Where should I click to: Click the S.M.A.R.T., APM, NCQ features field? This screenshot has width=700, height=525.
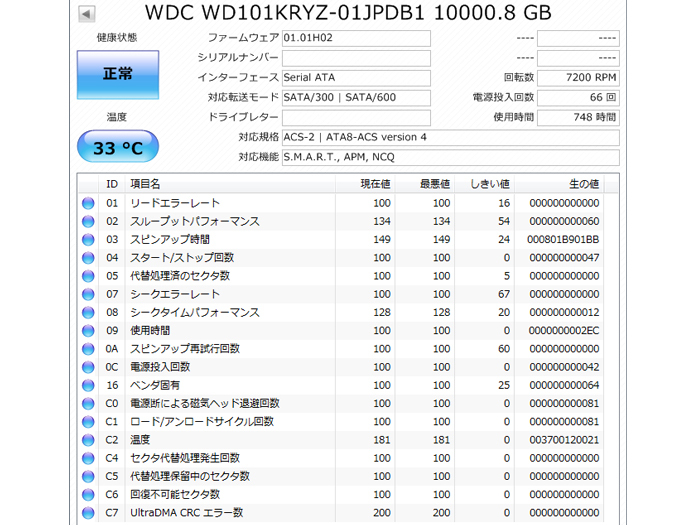451,157
